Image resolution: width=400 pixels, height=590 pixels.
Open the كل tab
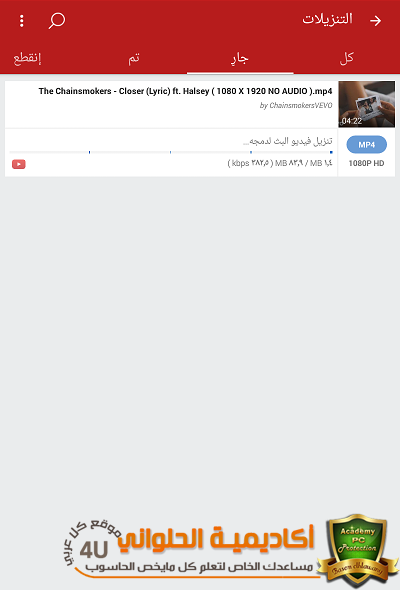347,58
